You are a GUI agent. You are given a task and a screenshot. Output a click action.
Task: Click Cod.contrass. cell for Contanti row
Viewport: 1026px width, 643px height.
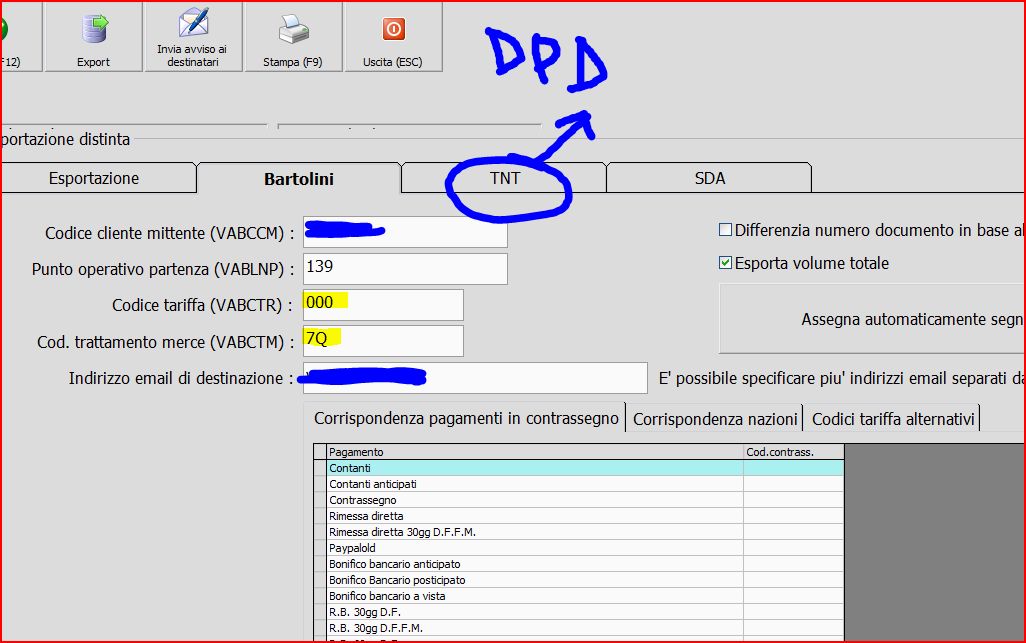coord(794,468)
